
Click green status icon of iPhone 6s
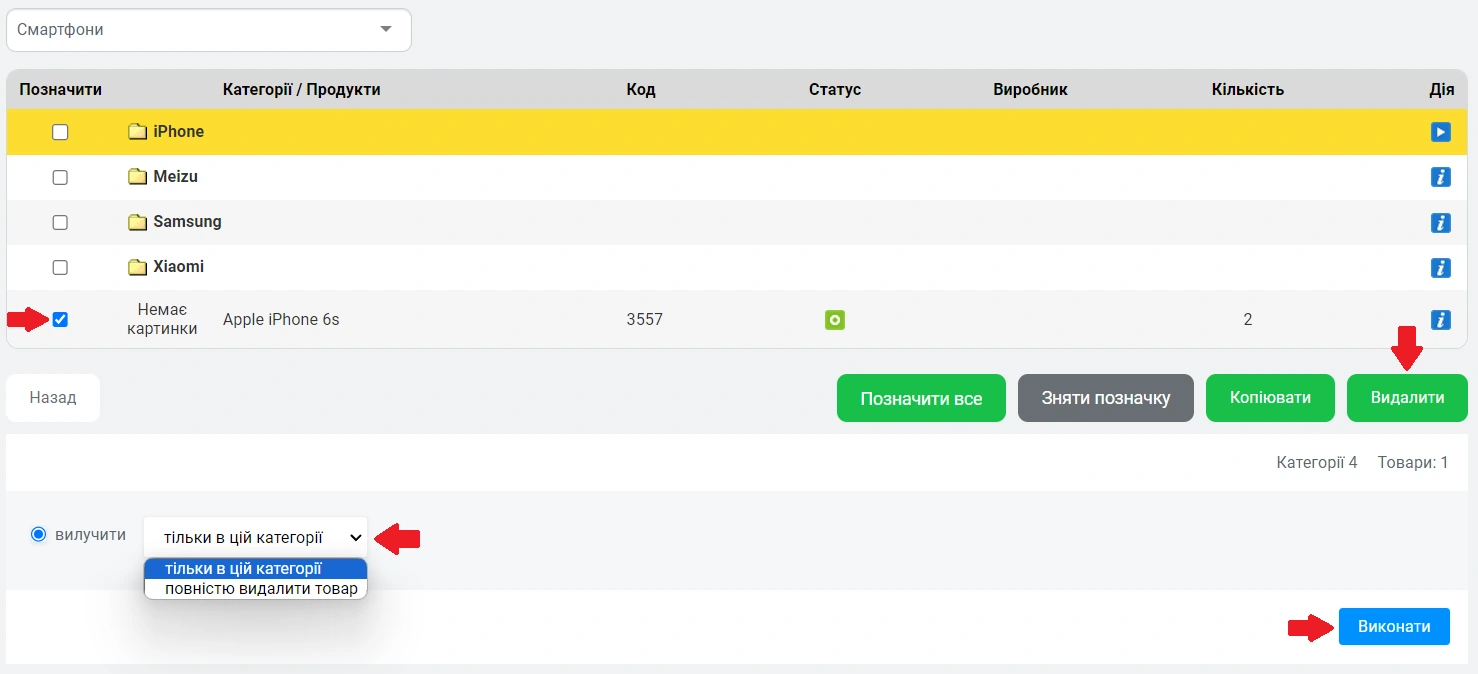click(x=835, y=320)
